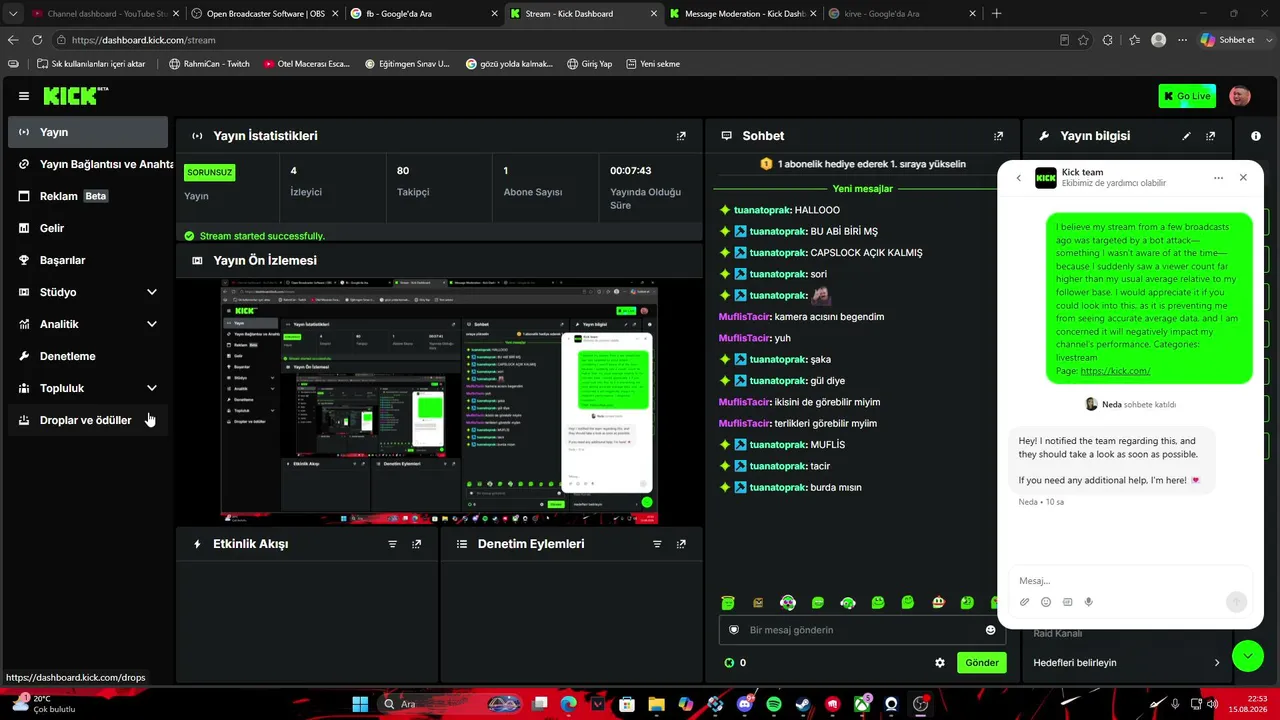Screen dimensions: 1280x720
Task: Open GIF picker in Kick team chat
Action: (x=1067, y=602)
